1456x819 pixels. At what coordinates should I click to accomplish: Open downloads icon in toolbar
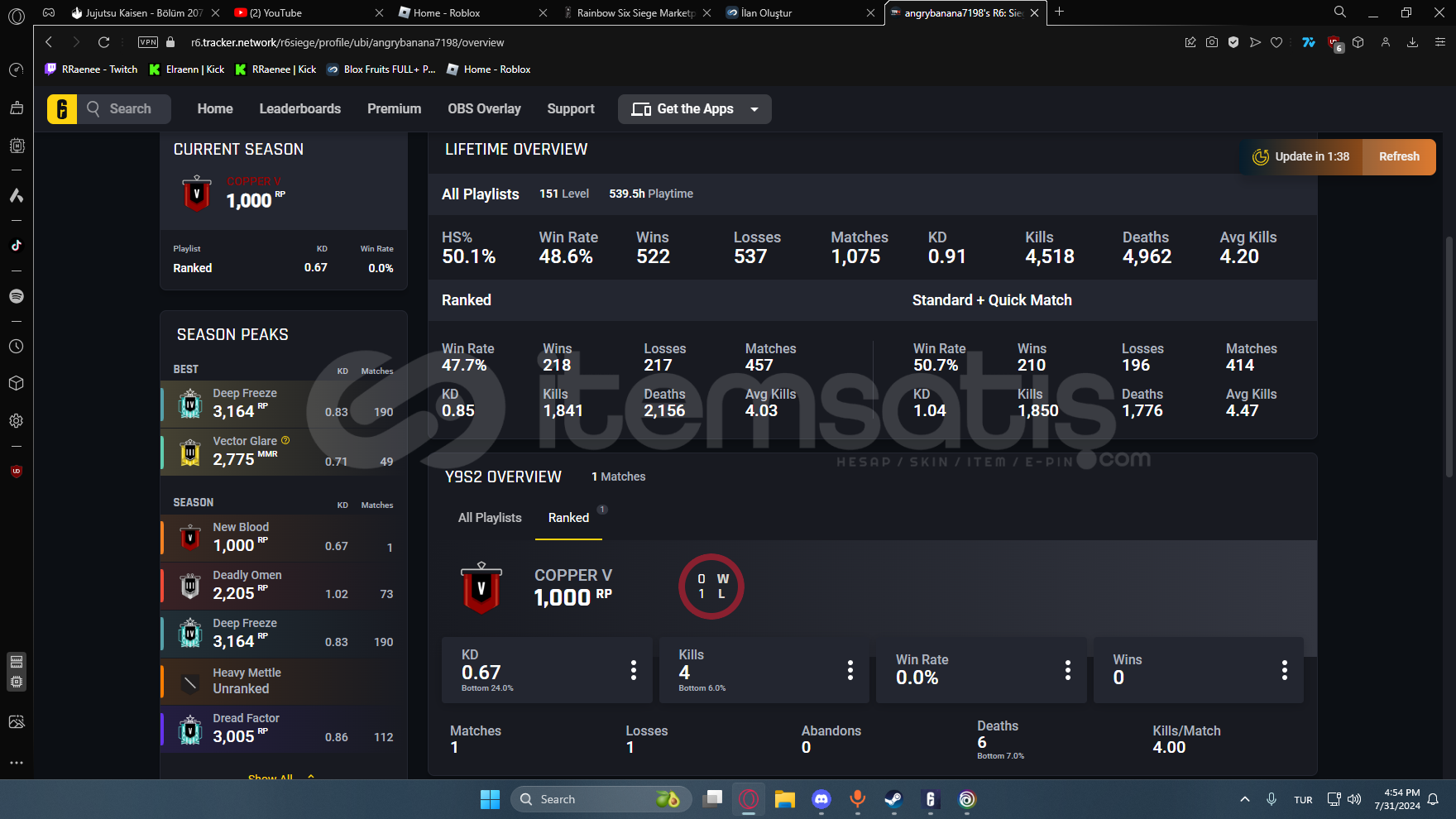click(1412, 42)
